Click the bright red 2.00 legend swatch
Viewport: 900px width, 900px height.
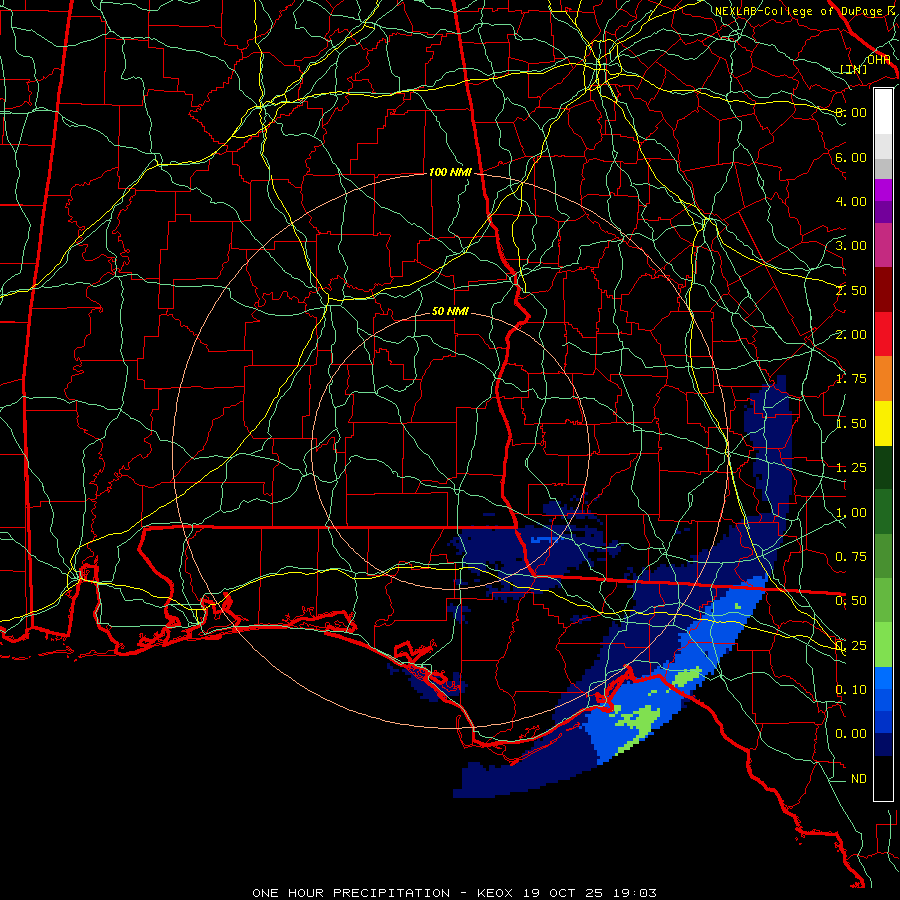883,334
